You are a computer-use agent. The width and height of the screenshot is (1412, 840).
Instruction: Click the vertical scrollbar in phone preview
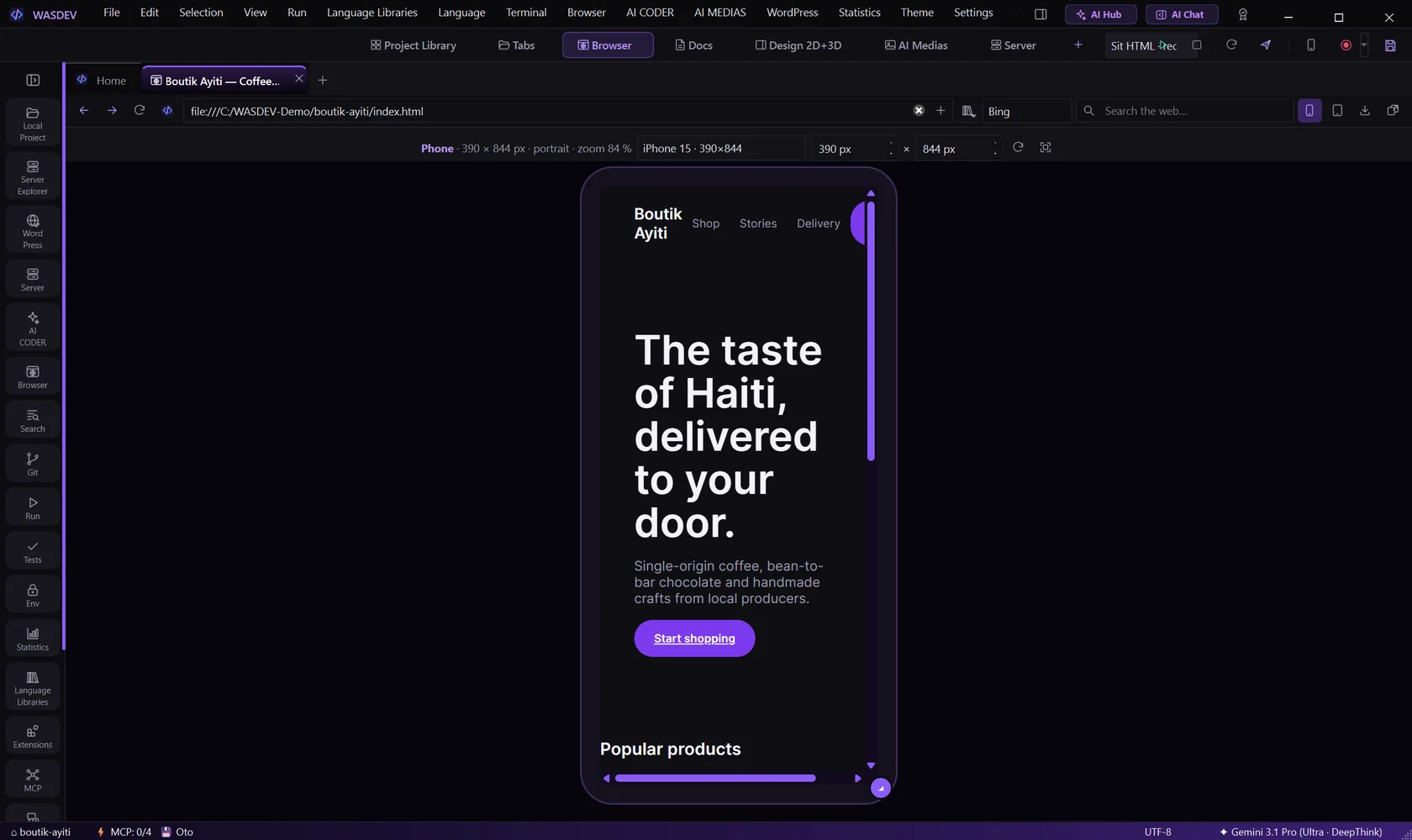[871, 331]
